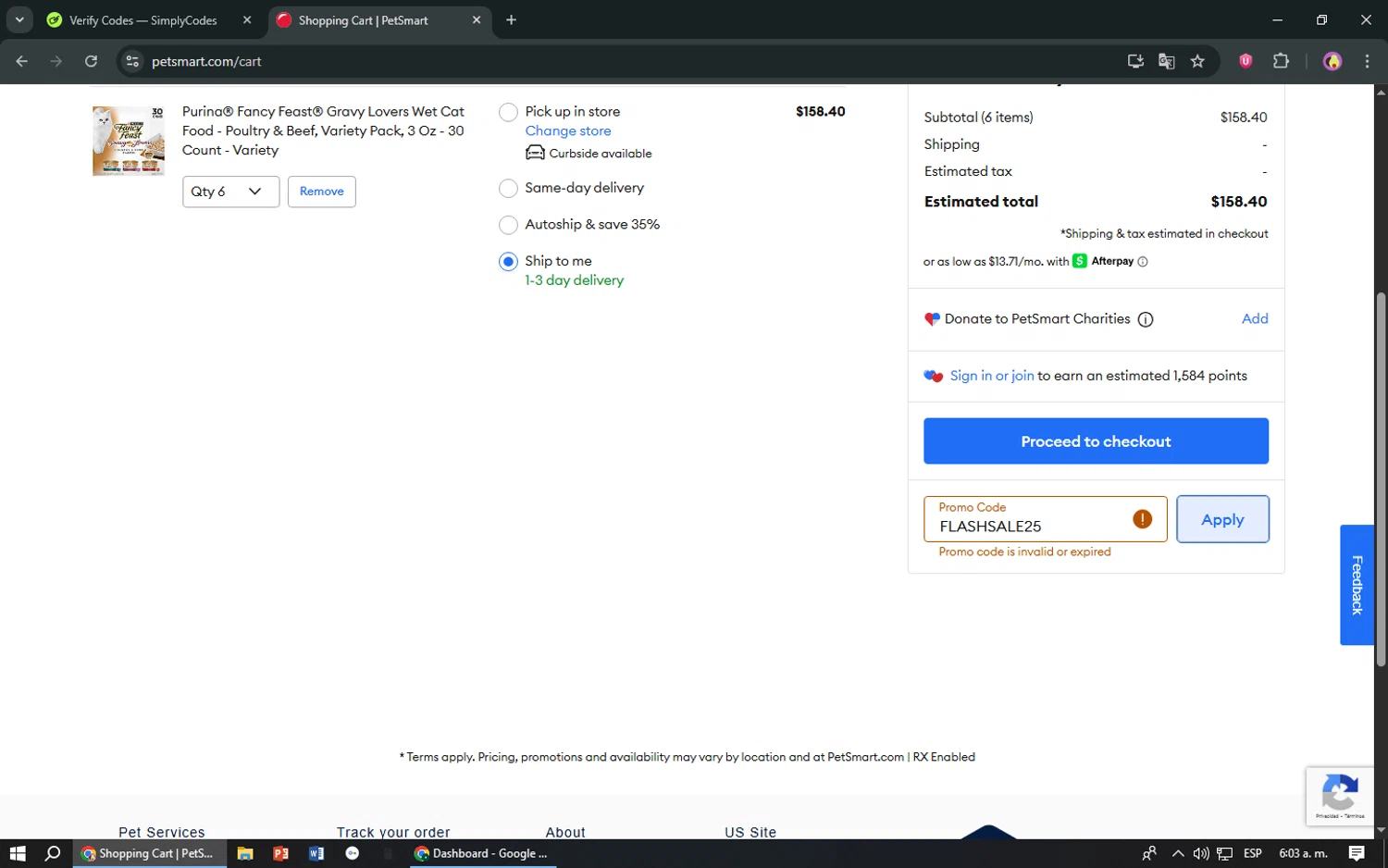This screenshot has height=868, width=1388.
Task: Select Pick up in store radio option
Action: 508,113
